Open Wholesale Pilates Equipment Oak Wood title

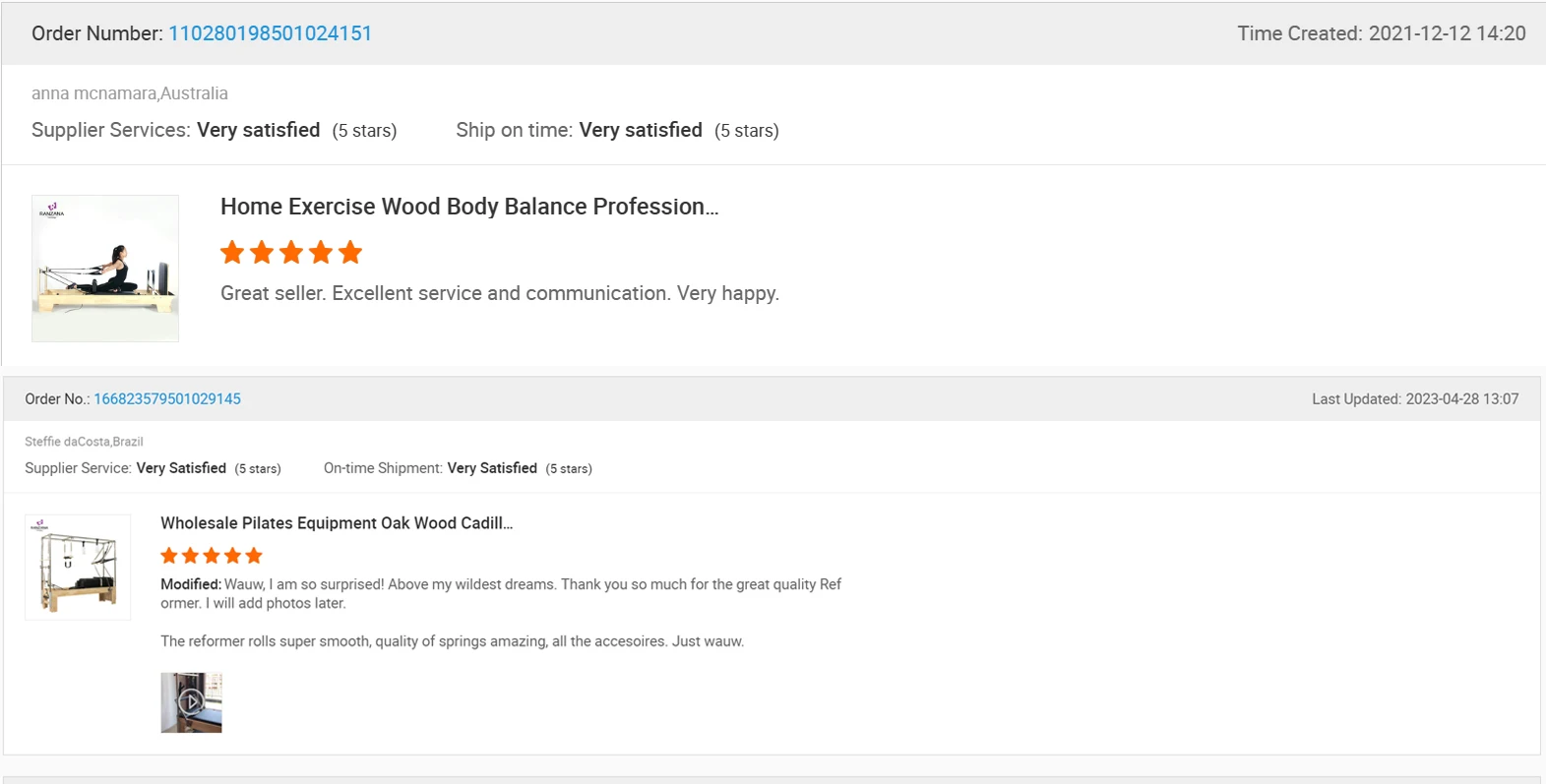click(337, 523)
